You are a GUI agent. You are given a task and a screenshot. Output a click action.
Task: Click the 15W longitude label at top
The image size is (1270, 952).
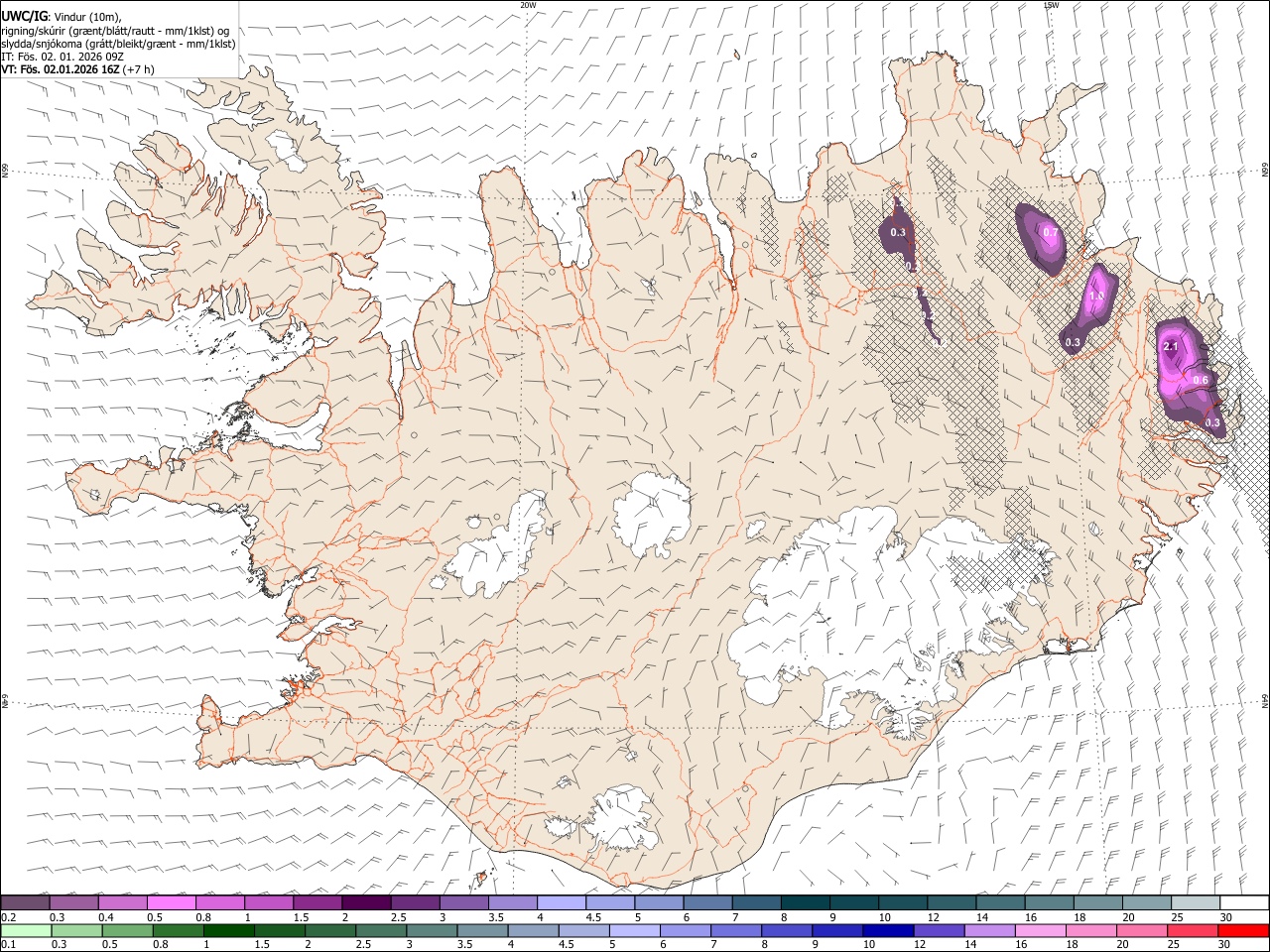coord(1051,5)
